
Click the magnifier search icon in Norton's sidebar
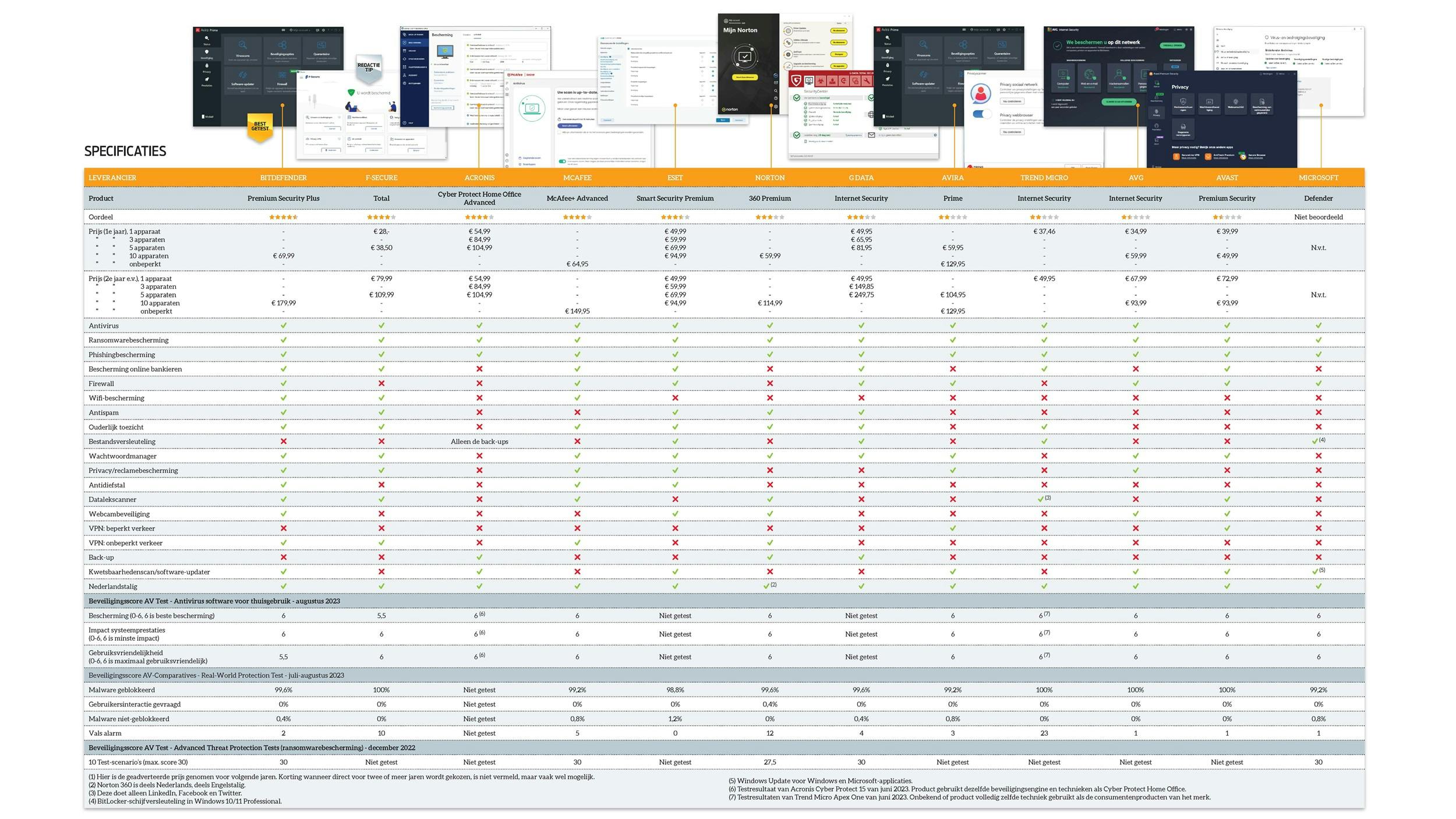[x=776, y=91]
